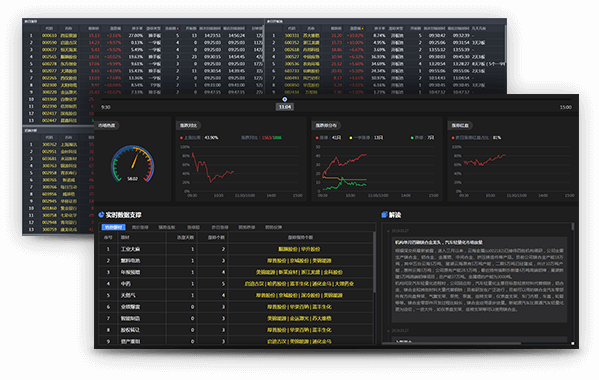The width and height of the screenshot is (599, 380).
Task: Click the 涨停红盘 chart label pill
Action: tap(460, 125)
